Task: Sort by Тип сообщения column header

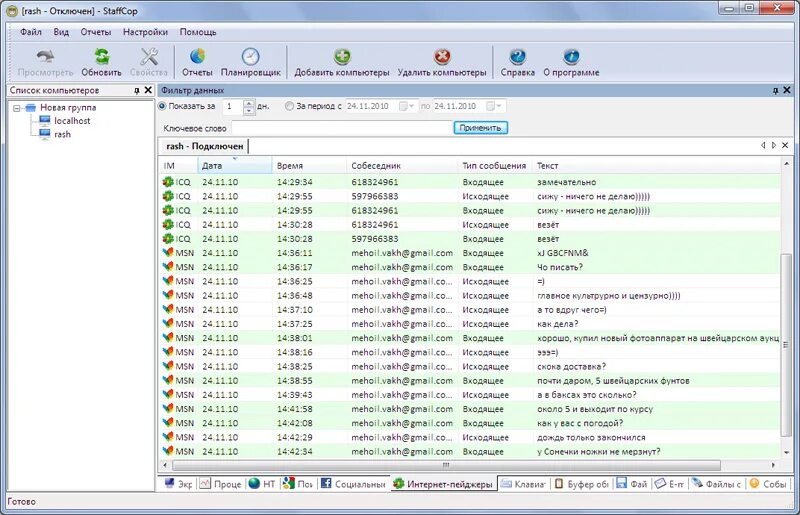Action: click(x=494, y=166)
